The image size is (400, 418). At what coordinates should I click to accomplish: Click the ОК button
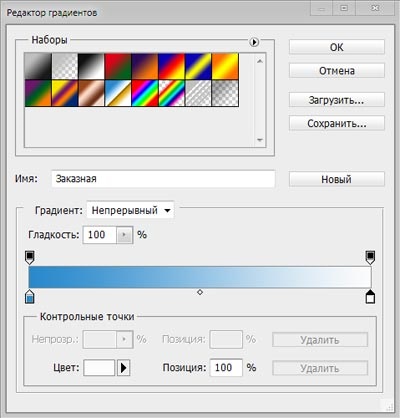point(337,47)
